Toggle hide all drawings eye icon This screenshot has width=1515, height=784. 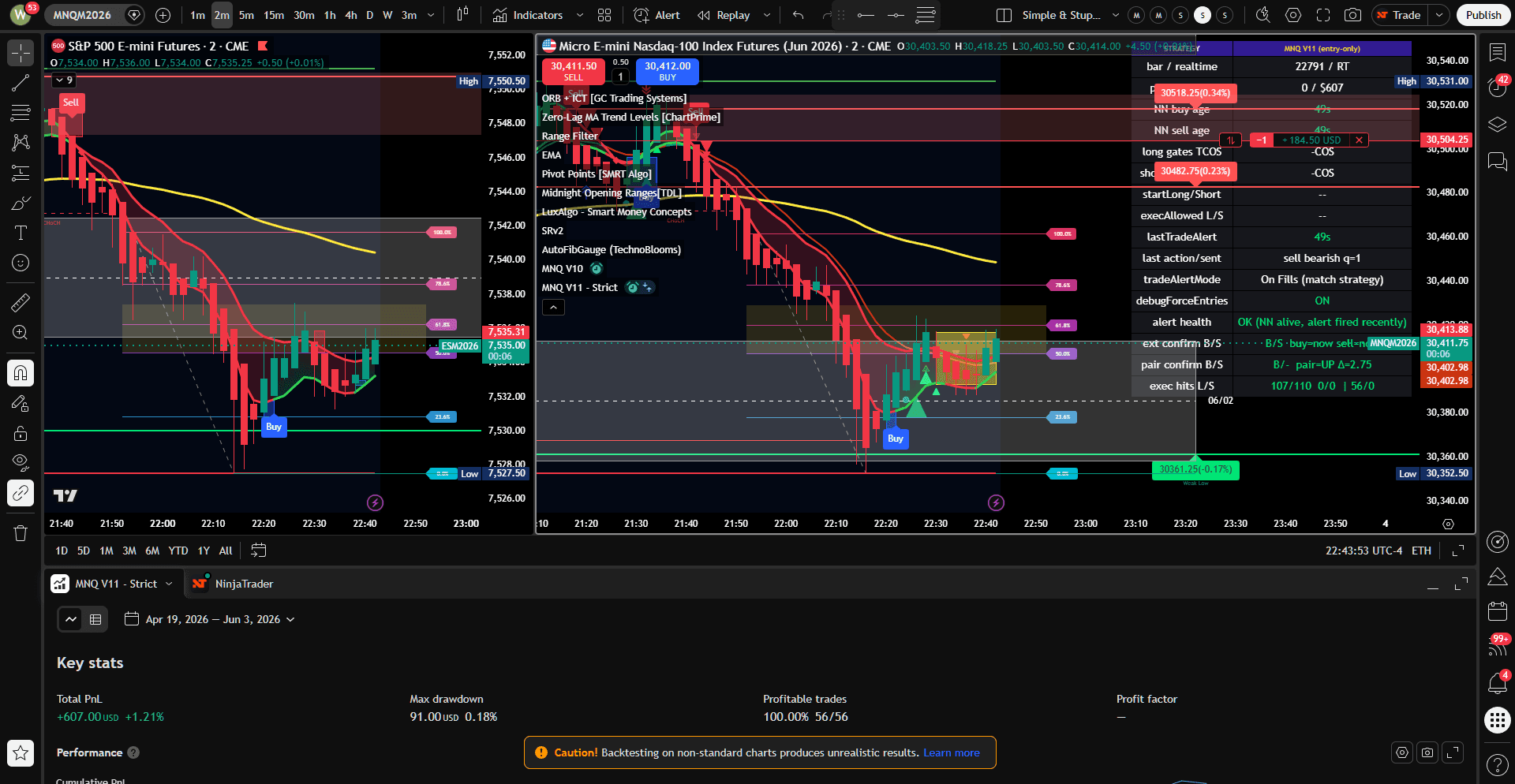[21, 463]
